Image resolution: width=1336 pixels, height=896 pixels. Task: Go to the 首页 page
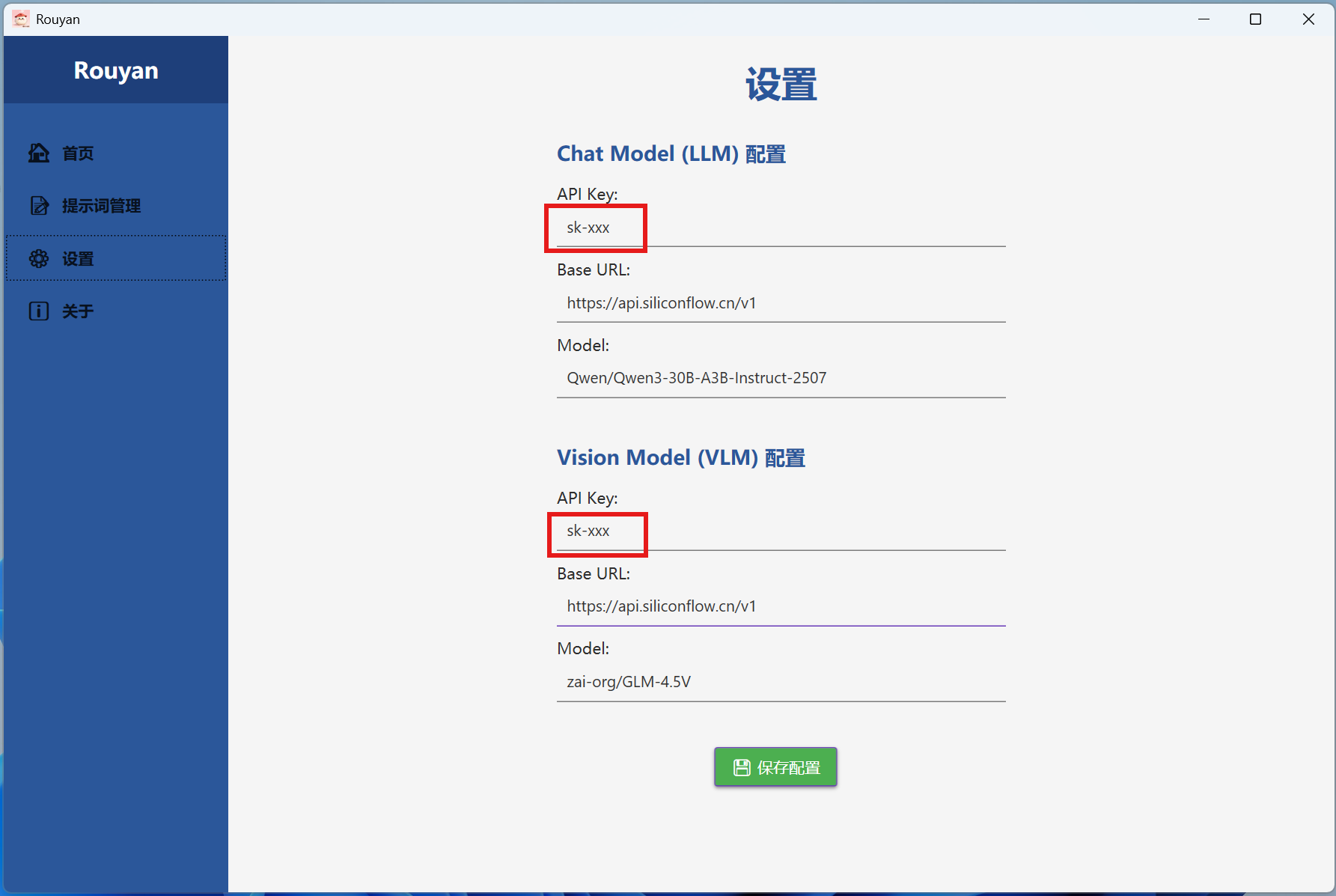click(78, 153)
